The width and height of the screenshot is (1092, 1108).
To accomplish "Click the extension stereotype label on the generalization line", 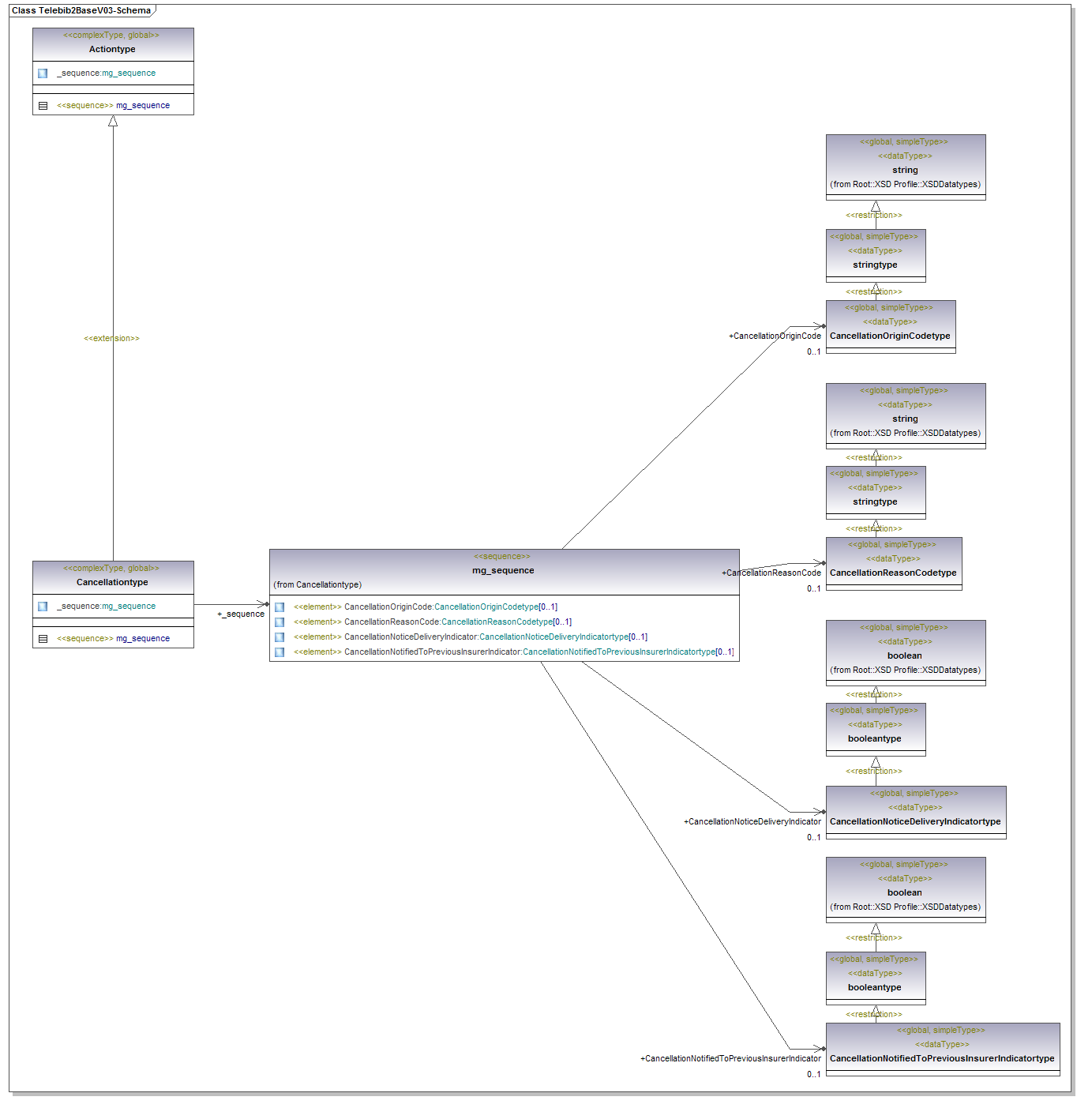I will click(x=111, y=339).
